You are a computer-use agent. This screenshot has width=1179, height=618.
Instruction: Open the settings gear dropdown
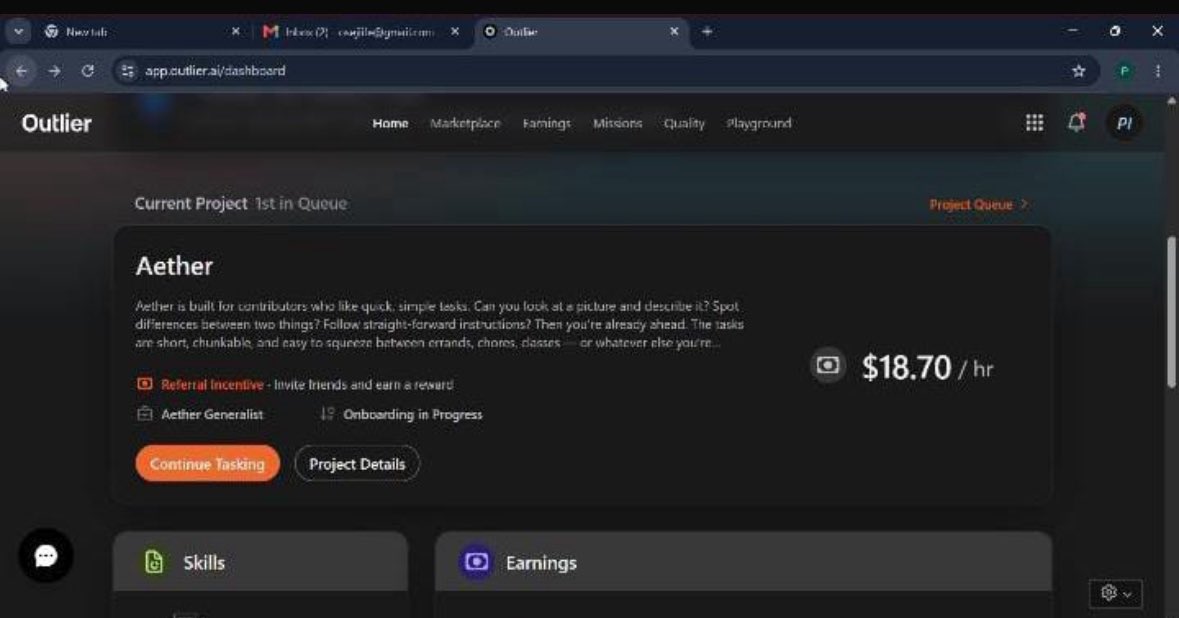pos(1116,593)
